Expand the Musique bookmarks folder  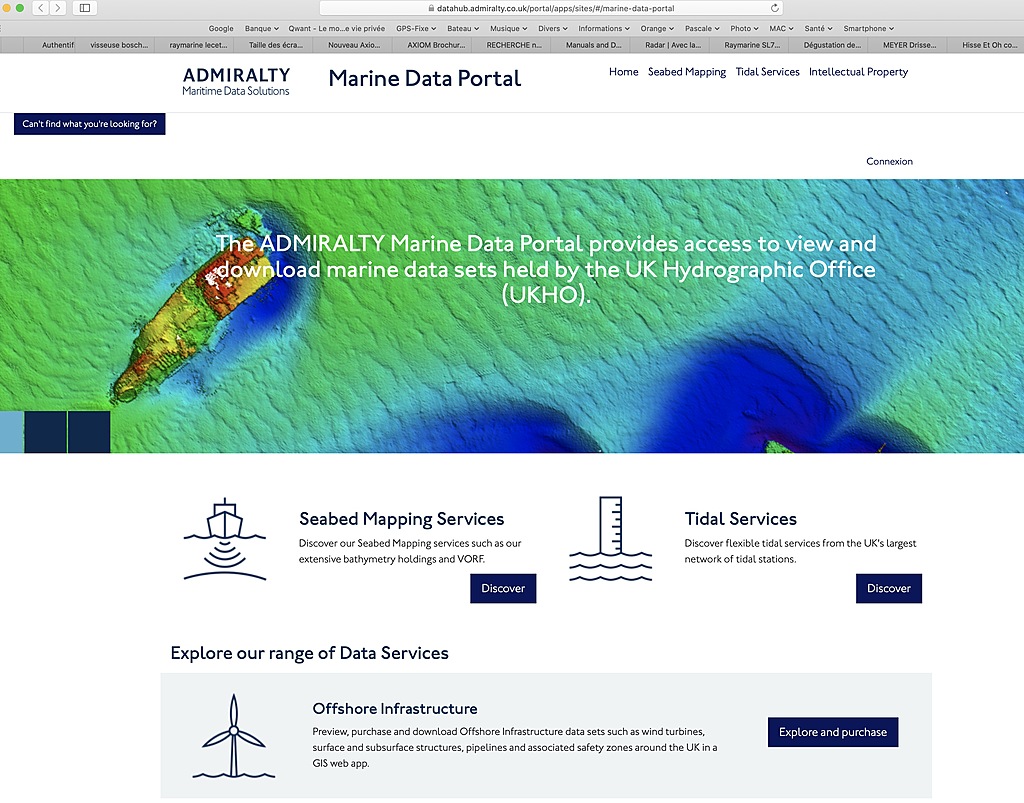(x=509, y=29)
